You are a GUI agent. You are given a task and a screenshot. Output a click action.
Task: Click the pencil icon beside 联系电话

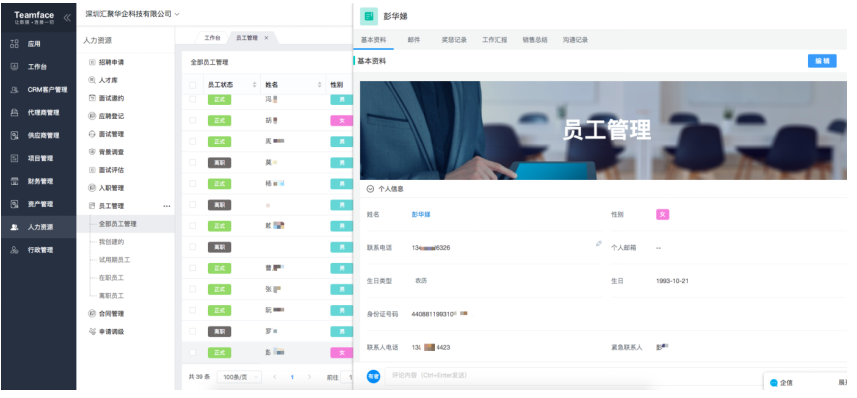click(x=598, y=243)
